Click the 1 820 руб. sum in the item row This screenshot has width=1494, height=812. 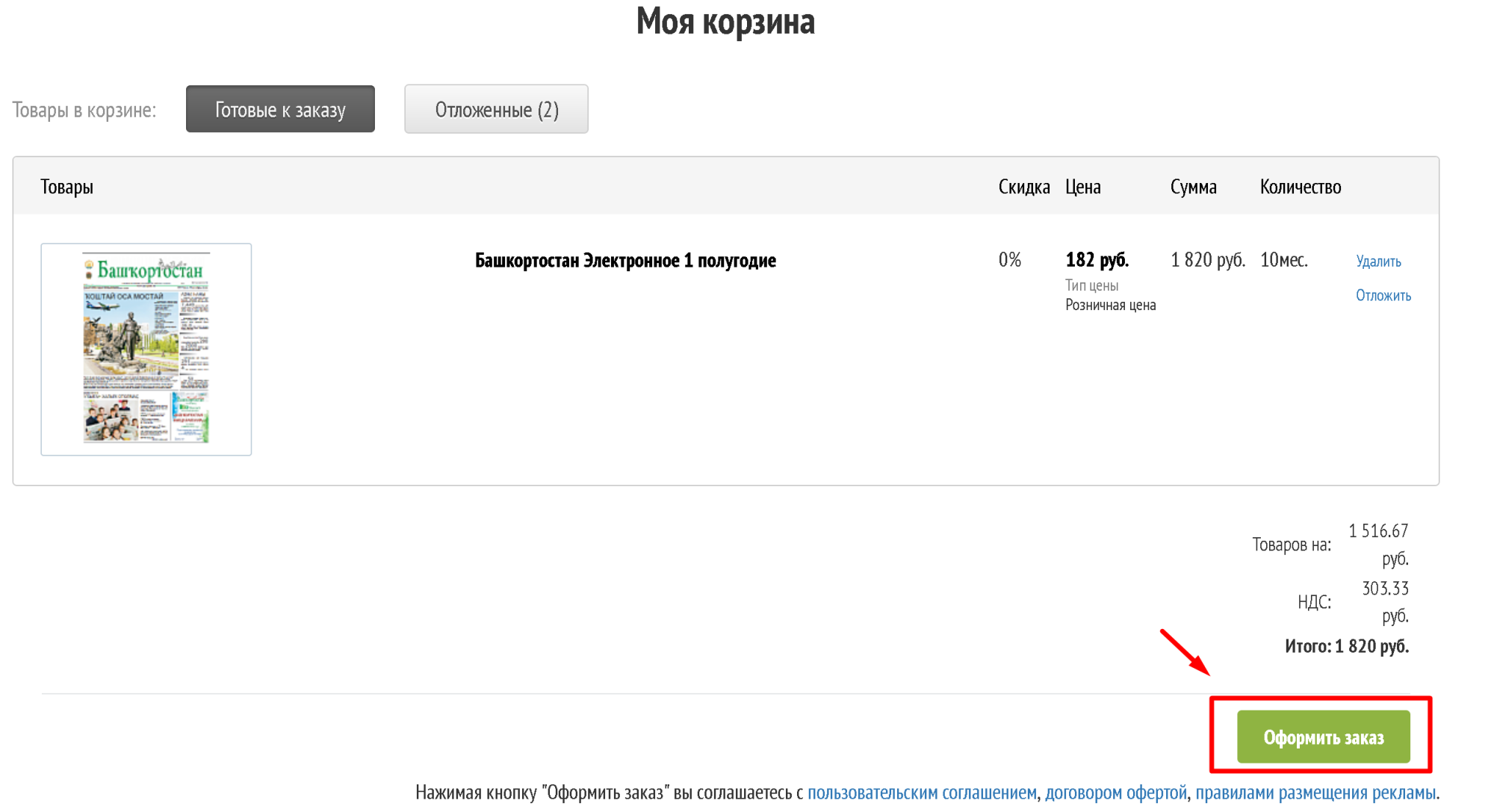coord(1208,260)
